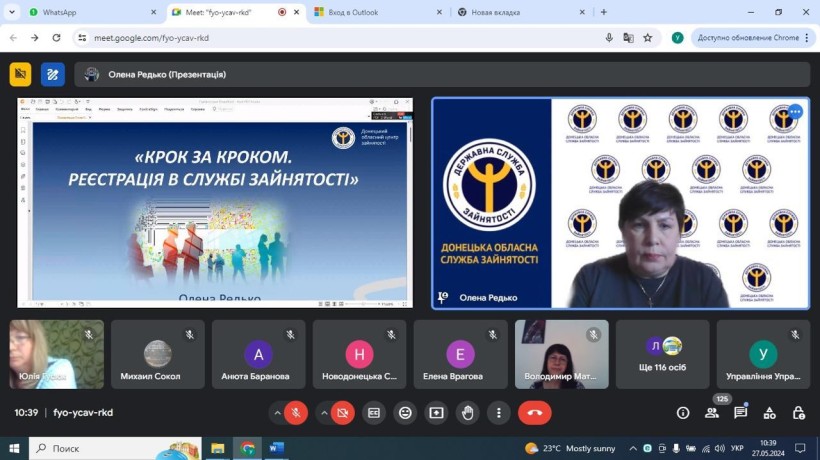Click microphone permission icon in address bar
Viewport: 820px width, 460px height.
(609, 38)
